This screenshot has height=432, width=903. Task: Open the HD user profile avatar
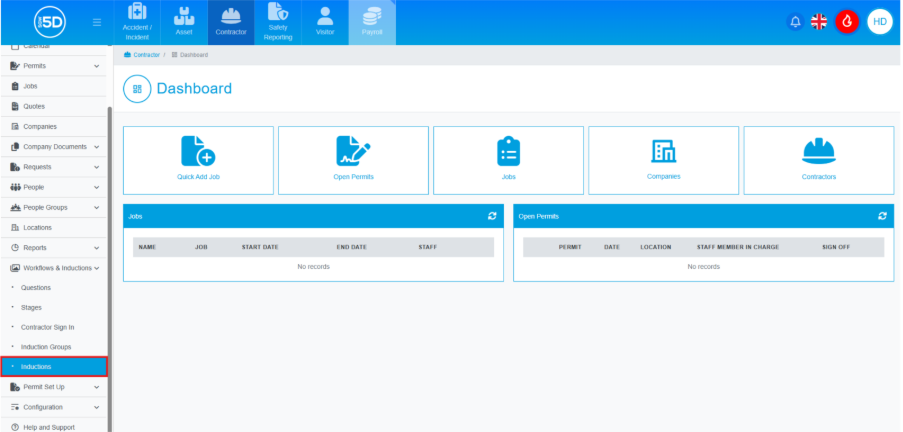(x=879, y=21)
